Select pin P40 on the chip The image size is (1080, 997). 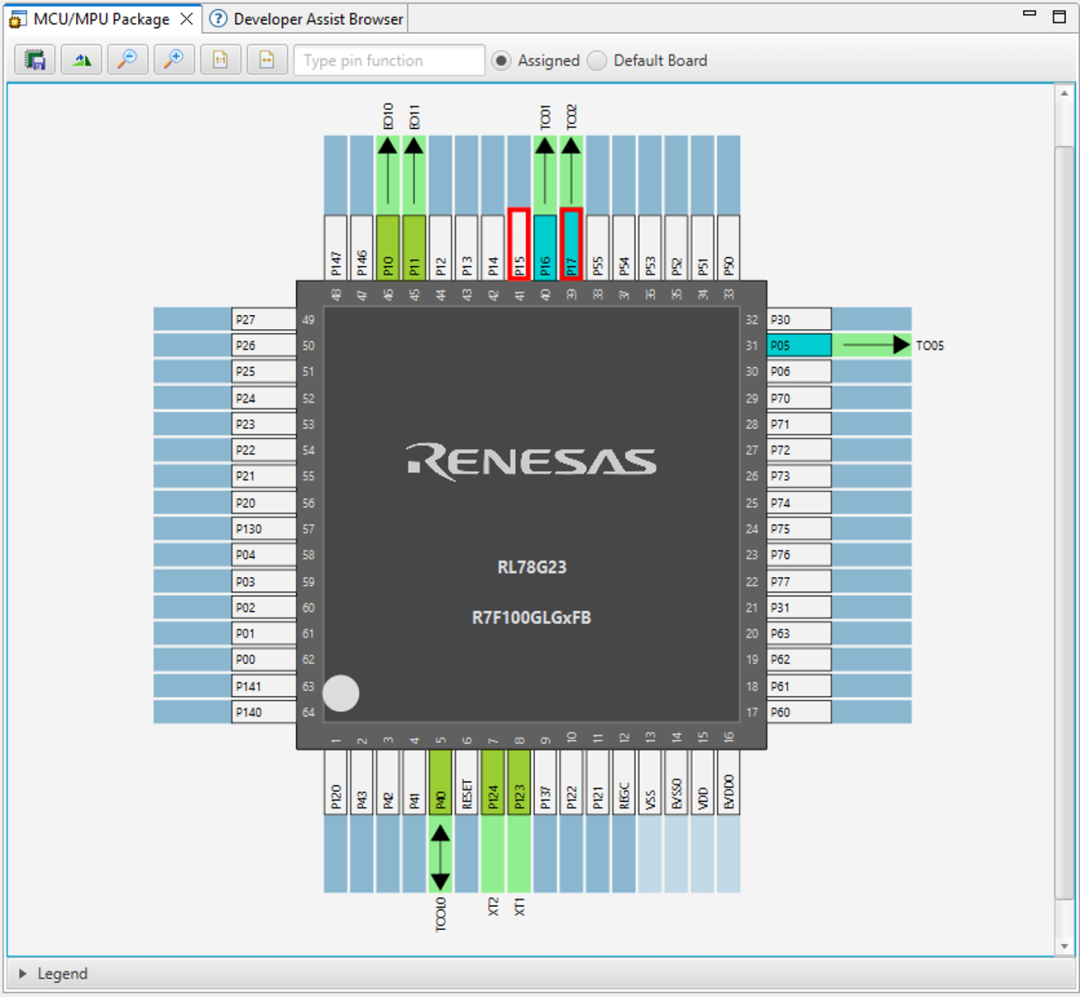click(x=440, y=782)
